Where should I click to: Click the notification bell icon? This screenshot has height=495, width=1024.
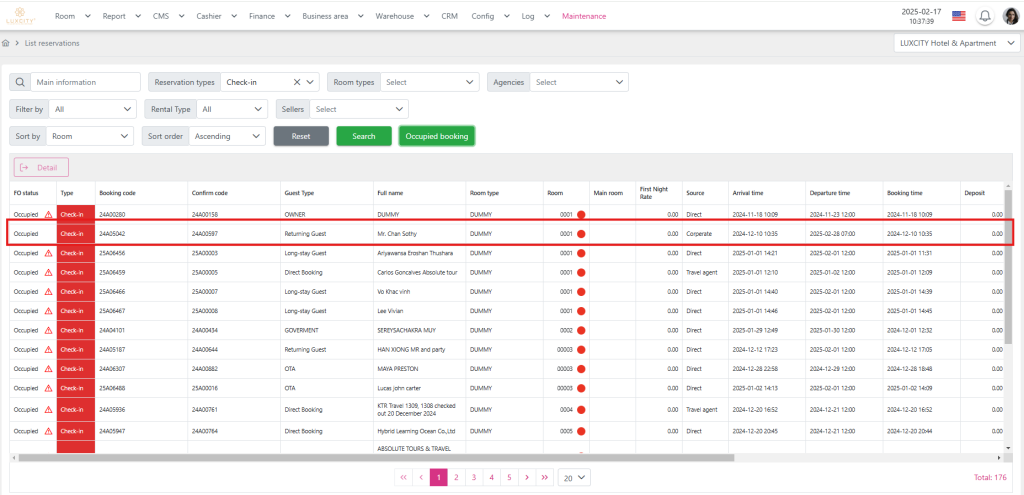click(985, 16)
